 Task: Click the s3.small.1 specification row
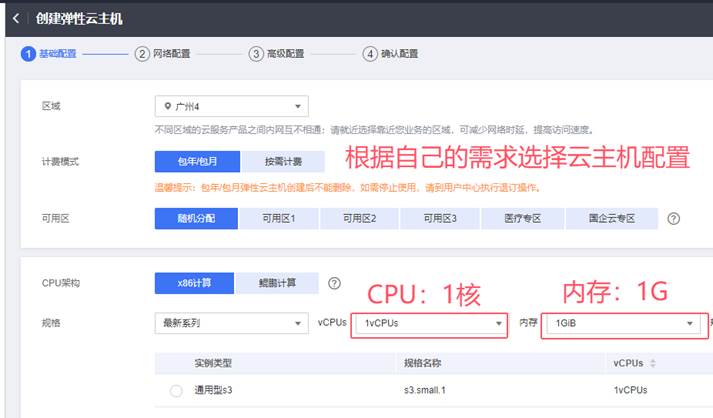tap(431, 391)
